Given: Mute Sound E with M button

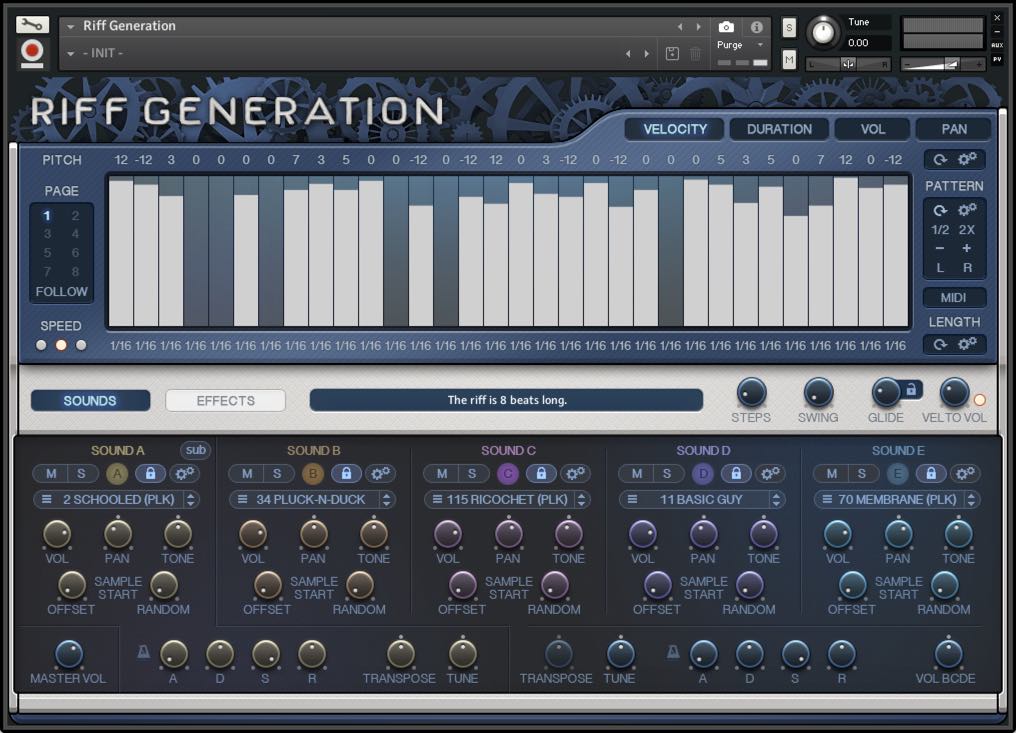Looking at the screenshot, I should click(x=832, y=474).
